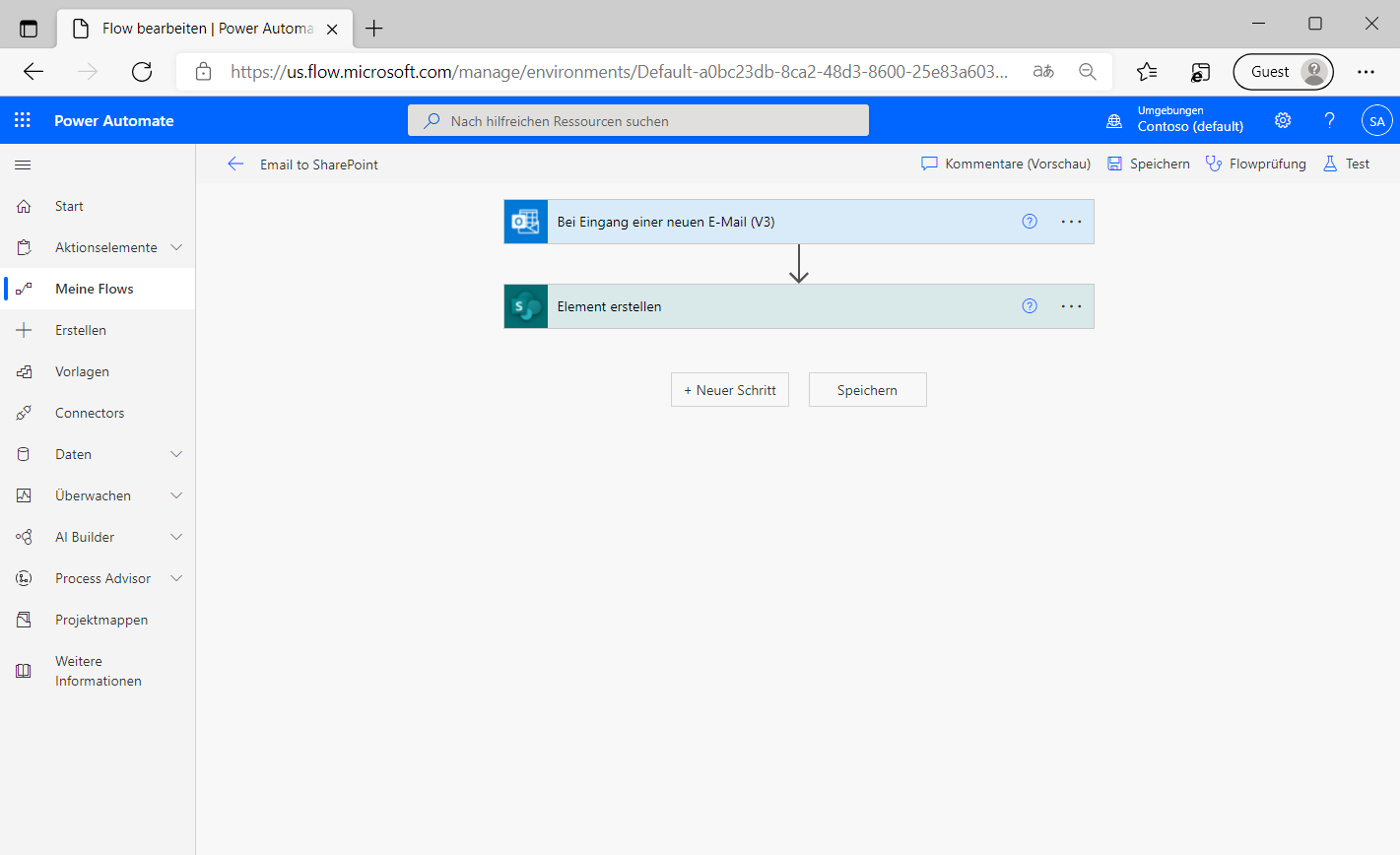1400x855 pixels.
Task: Open more options for Element erstellen step
Action: pos(1072,306)
